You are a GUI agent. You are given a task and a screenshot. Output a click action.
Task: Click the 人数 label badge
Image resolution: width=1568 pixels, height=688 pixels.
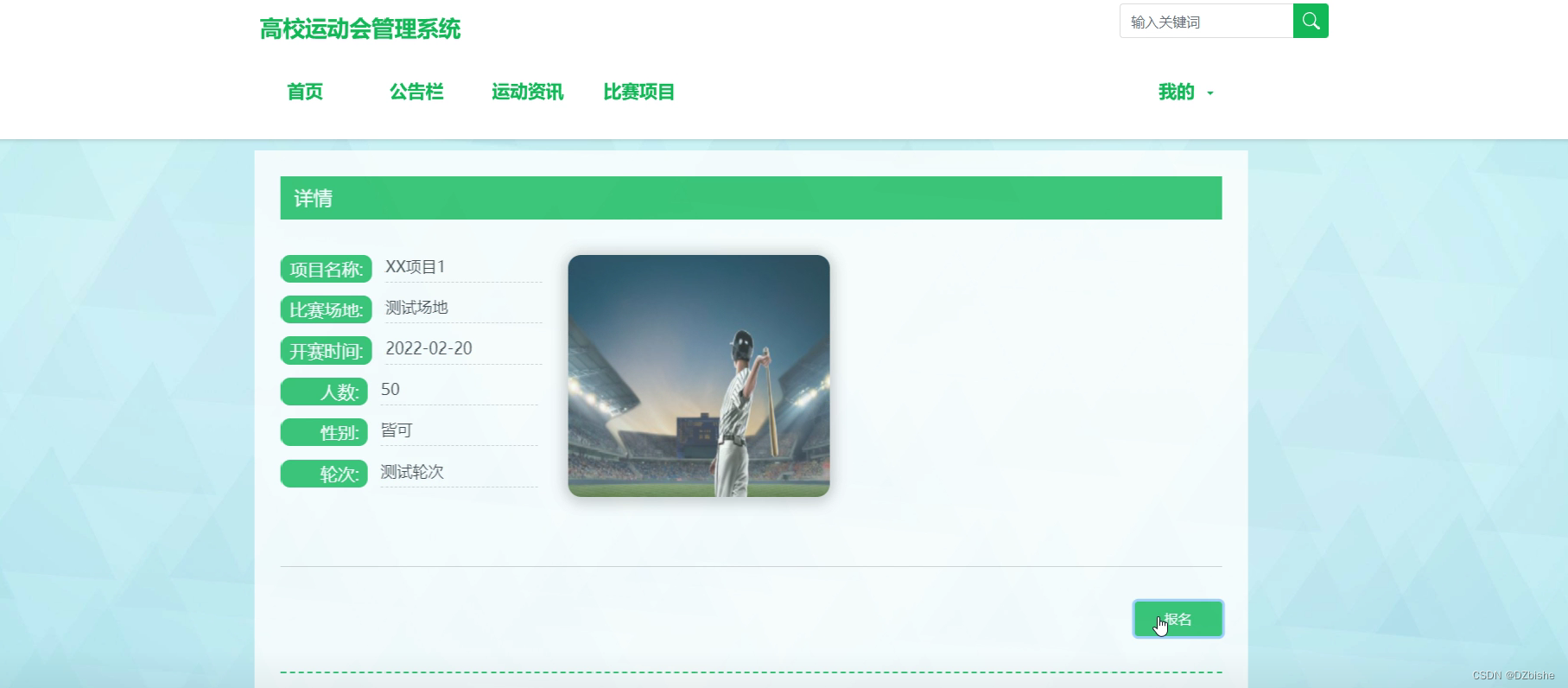click(x=324, y=392)
